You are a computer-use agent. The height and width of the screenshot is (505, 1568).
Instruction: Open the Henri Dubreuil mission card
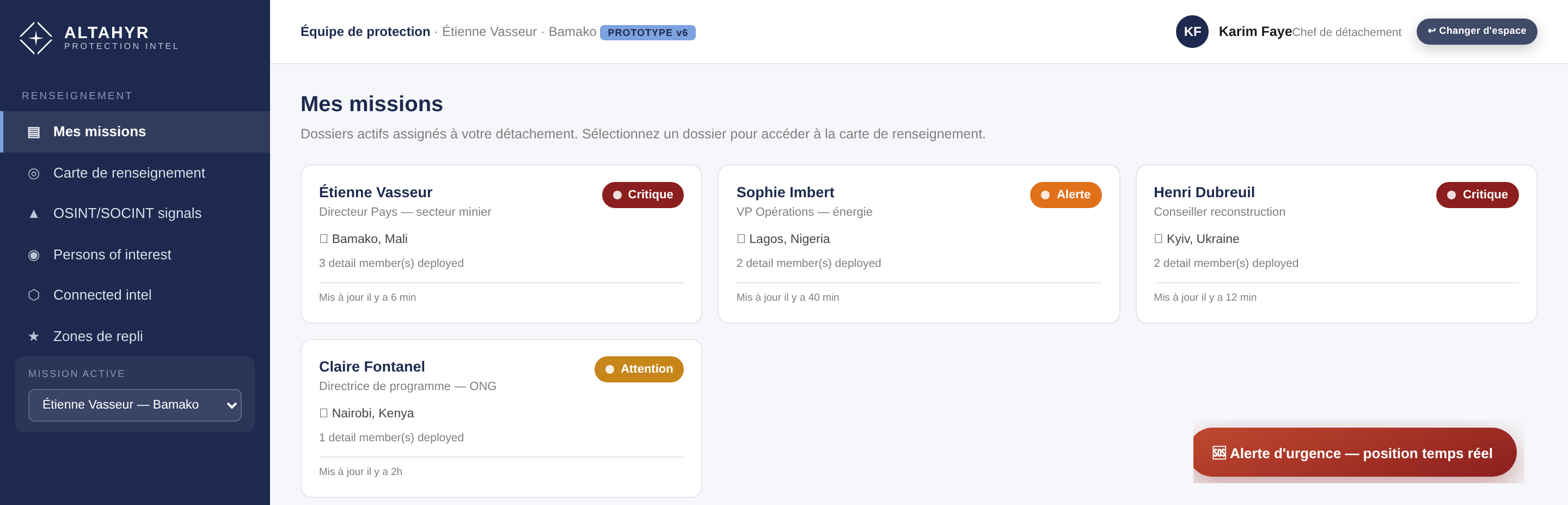1336,244
